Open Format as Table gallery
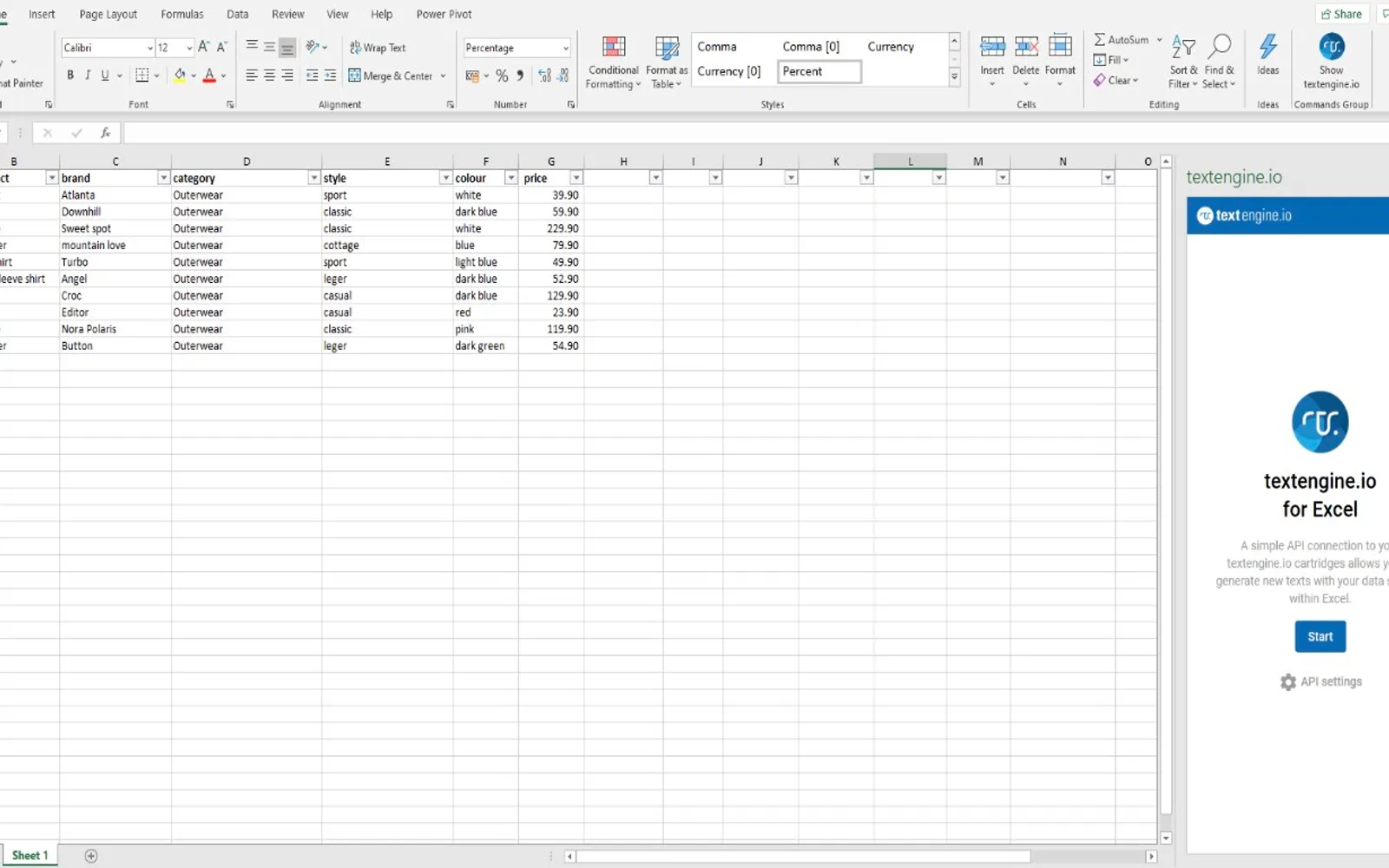The image size is (1389, 868). pos(666,62)
